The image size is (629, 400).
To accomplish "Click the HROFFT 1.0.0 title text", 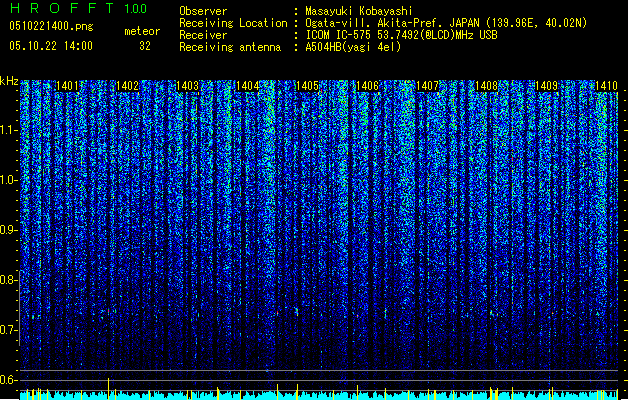I will tap(79, 8).
